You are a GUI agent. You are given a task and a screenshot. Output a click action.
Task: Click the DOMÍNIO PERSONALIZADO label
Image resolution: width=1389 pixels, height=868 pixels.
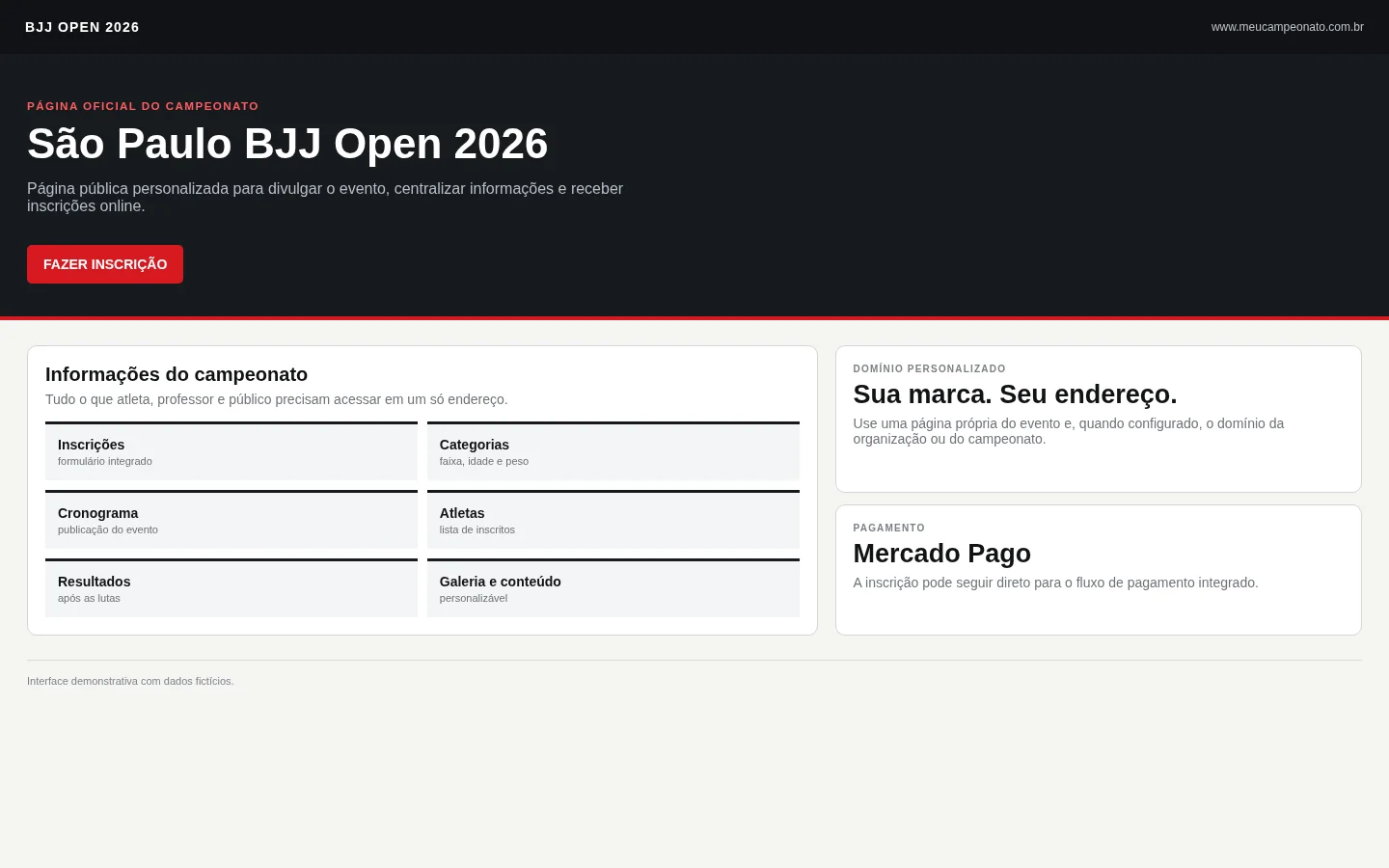(929, 368)
